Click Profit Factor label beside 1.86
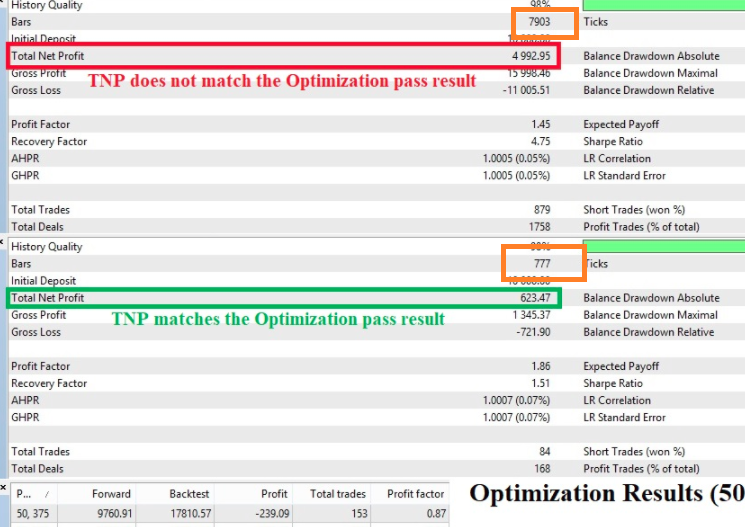Image resolution: width=745 pixels, height=527 pixels. click(40, 366)
